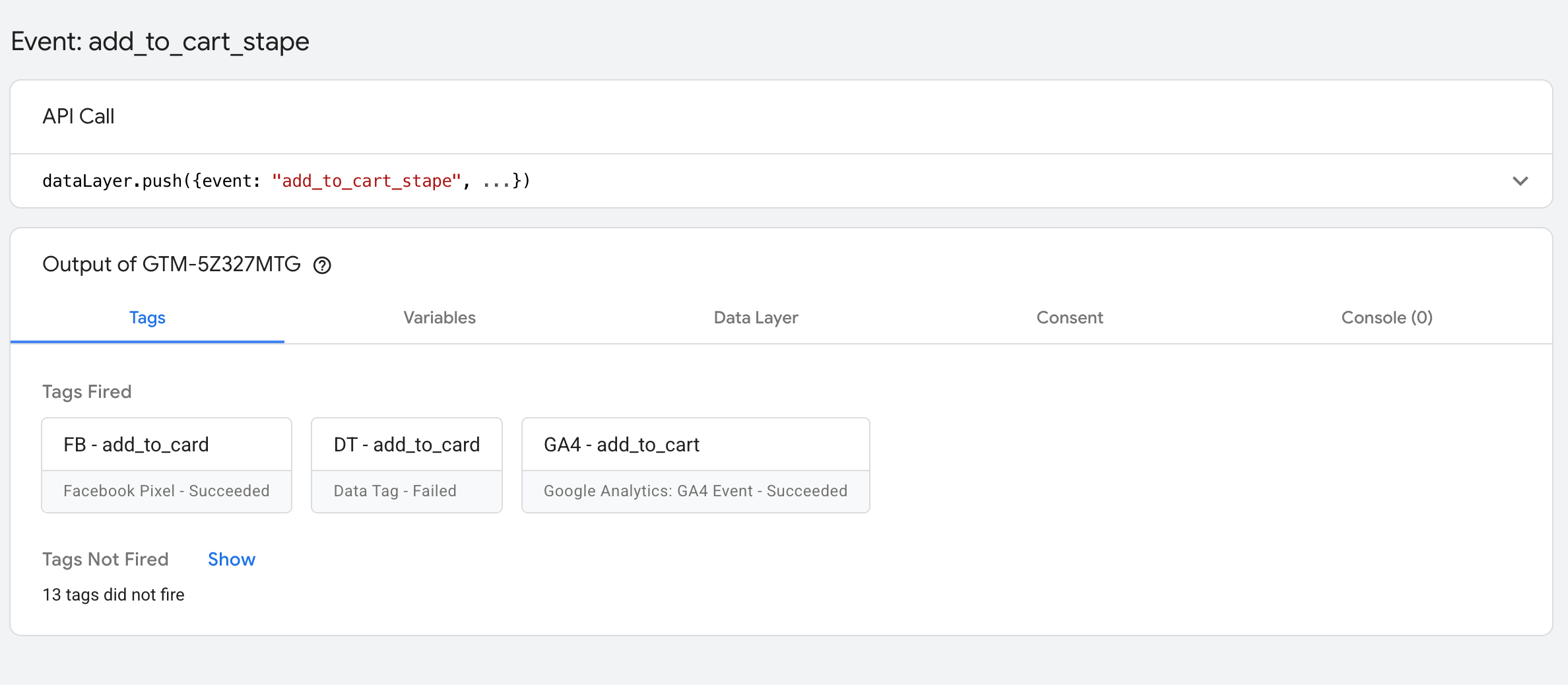Viewport: 1568px width, 685px height.
Task: Click the Data Tag - Failed status
Action: [395, 491]
